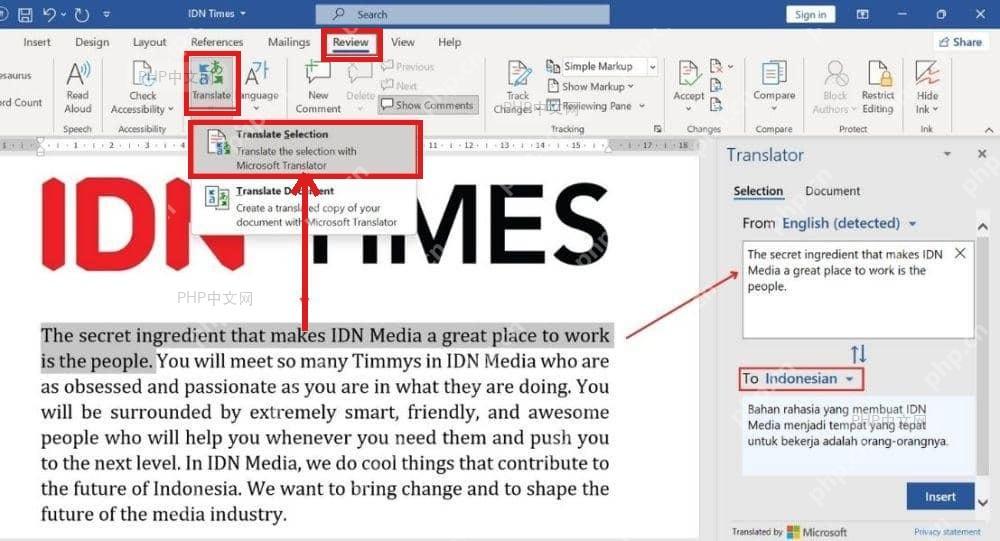This screenshot has height=541, width=1000.
Task: Click the Translator pane scroll up arrow
Action: click(983, 227)
